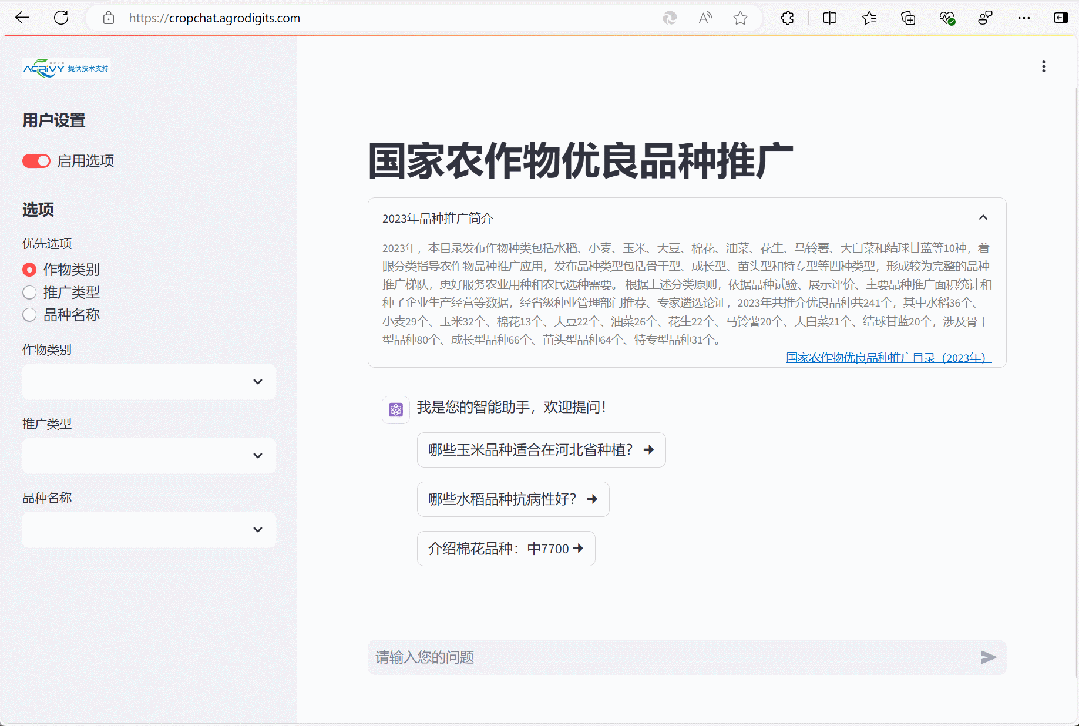
Task: Select the 品种名称 radio button
Action: pyautogui.click(x=29, y=314)
